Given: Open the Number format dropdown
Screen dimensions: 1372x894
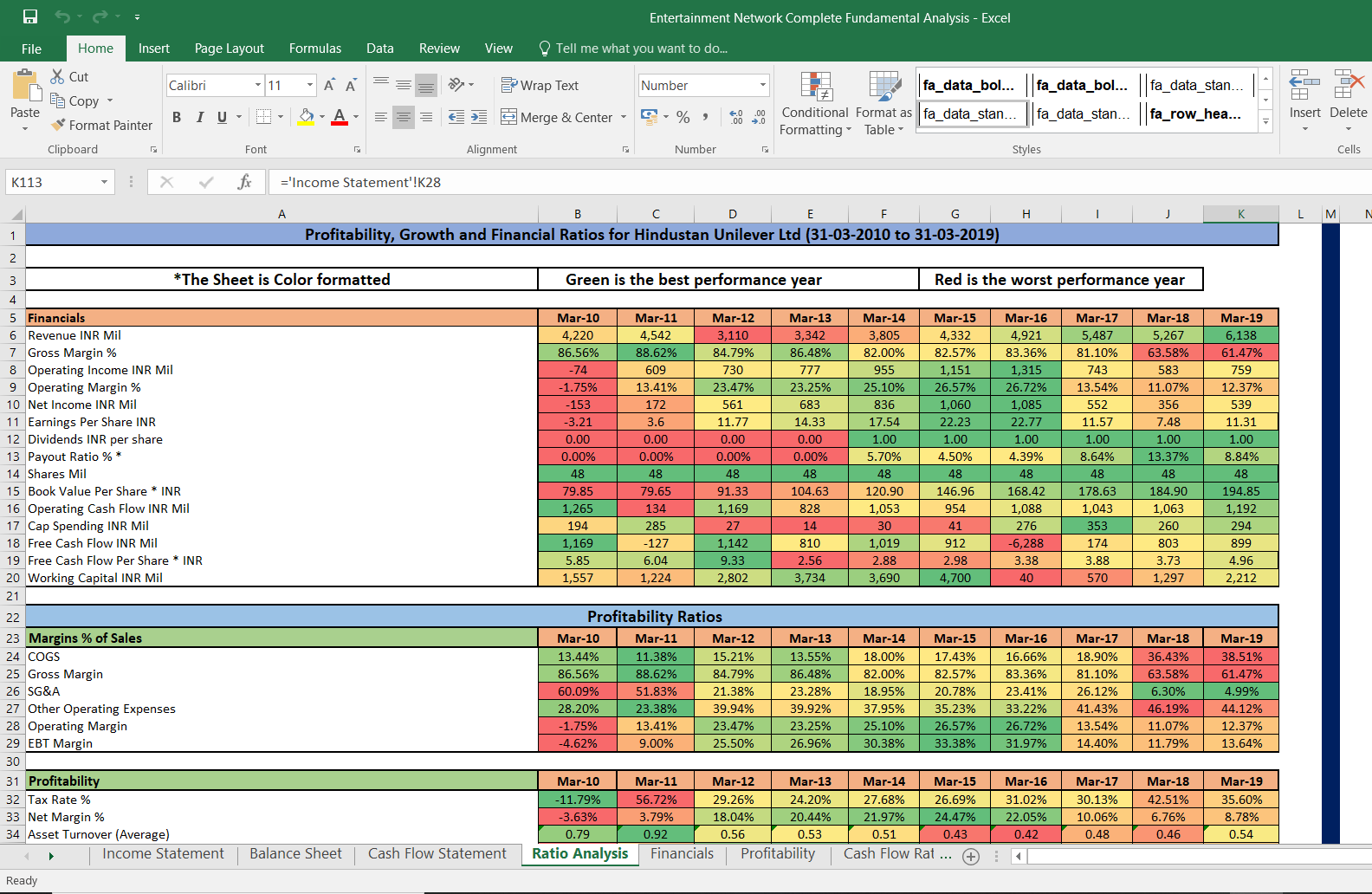Looking at the screenshot, I should [x=763, y=85].
